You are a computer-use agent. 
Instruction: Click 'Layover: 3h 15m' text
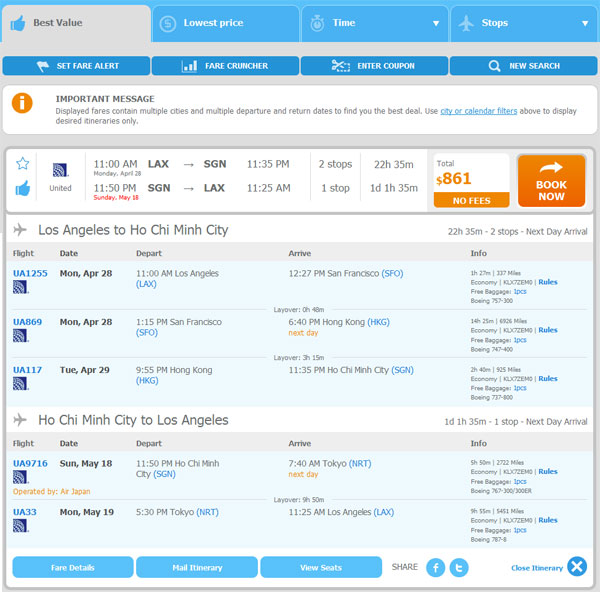(x=299, y=358)
